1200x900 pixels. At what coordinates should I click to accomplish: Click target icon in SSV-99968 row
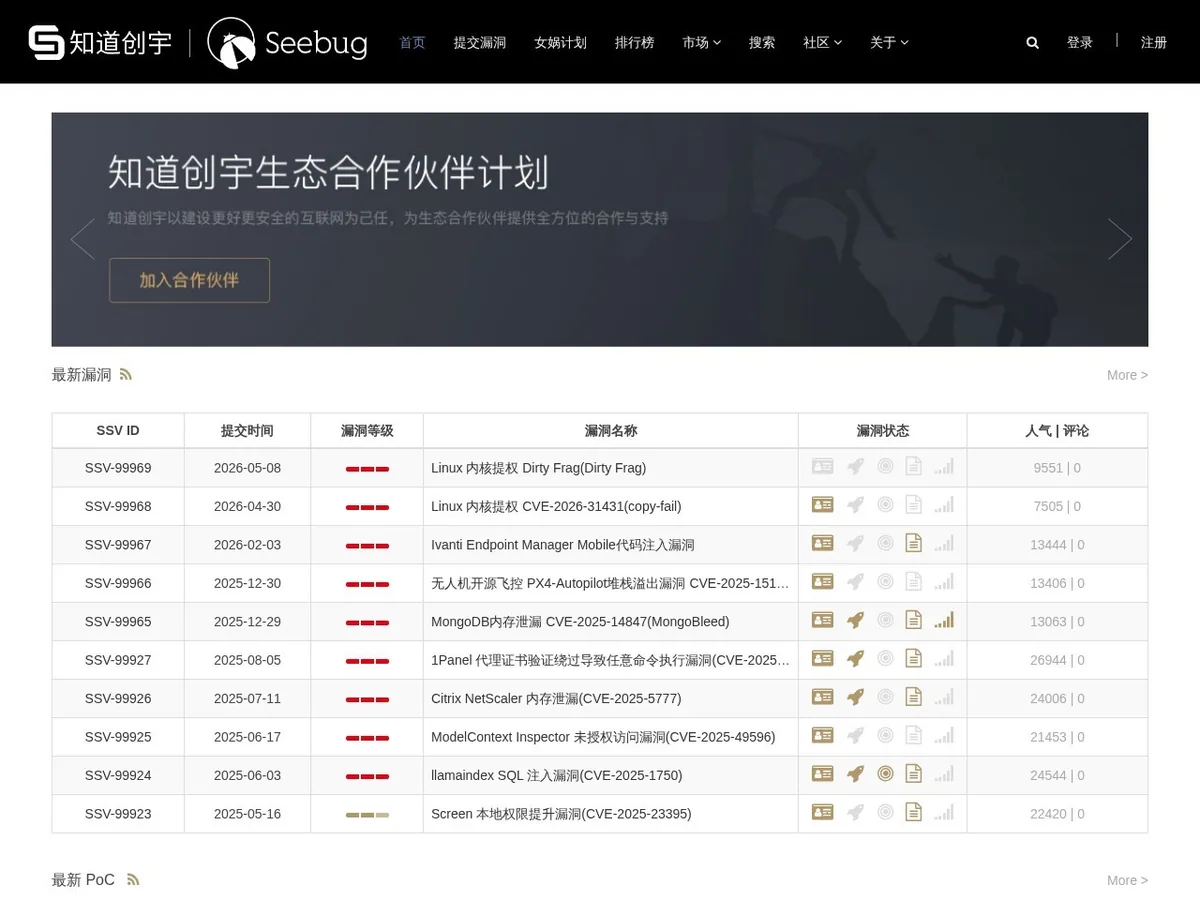tap(885, 505)
